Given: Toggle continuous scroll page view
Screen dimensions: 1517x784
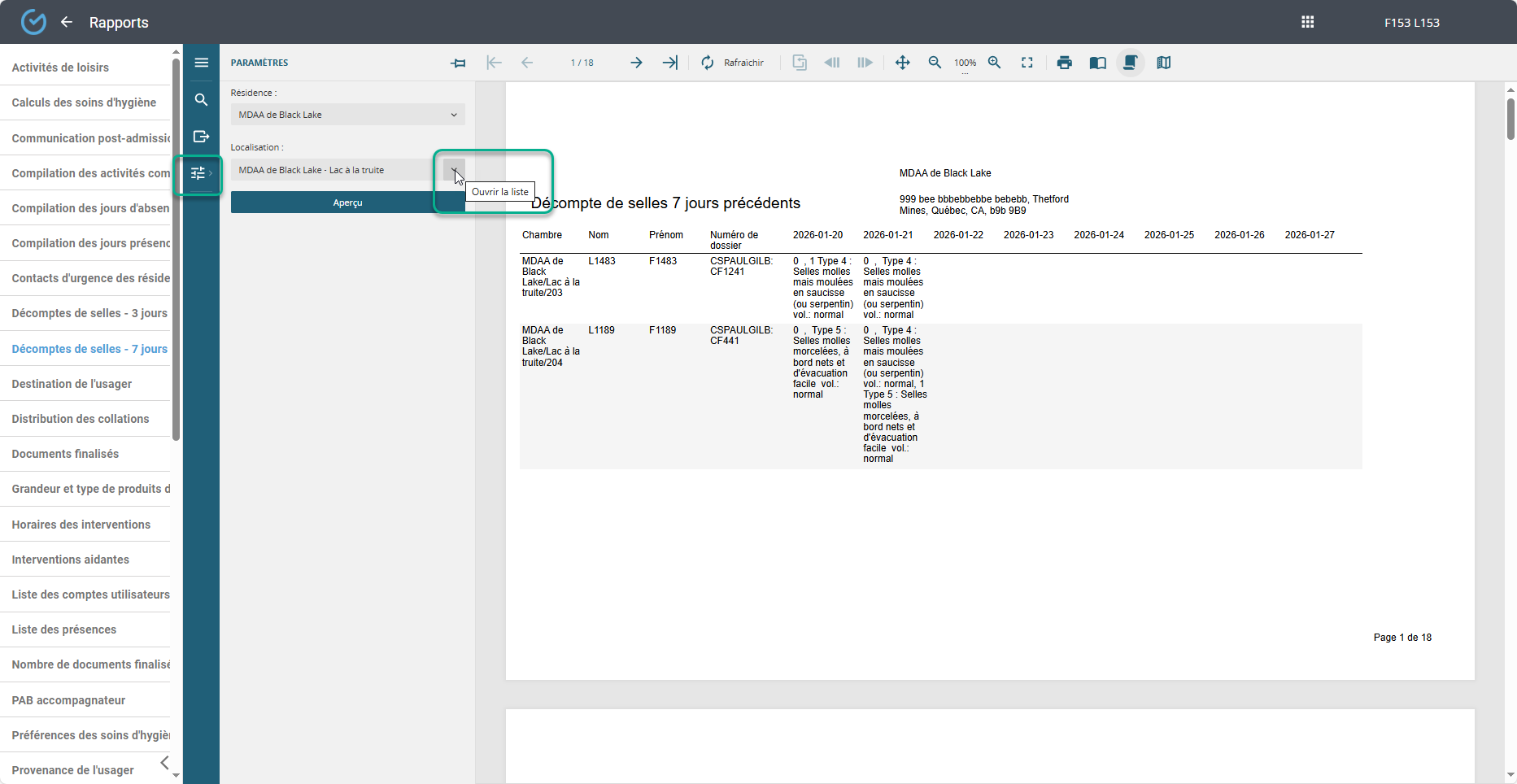Looking at the screenshot, I should tap(1130, 63).
